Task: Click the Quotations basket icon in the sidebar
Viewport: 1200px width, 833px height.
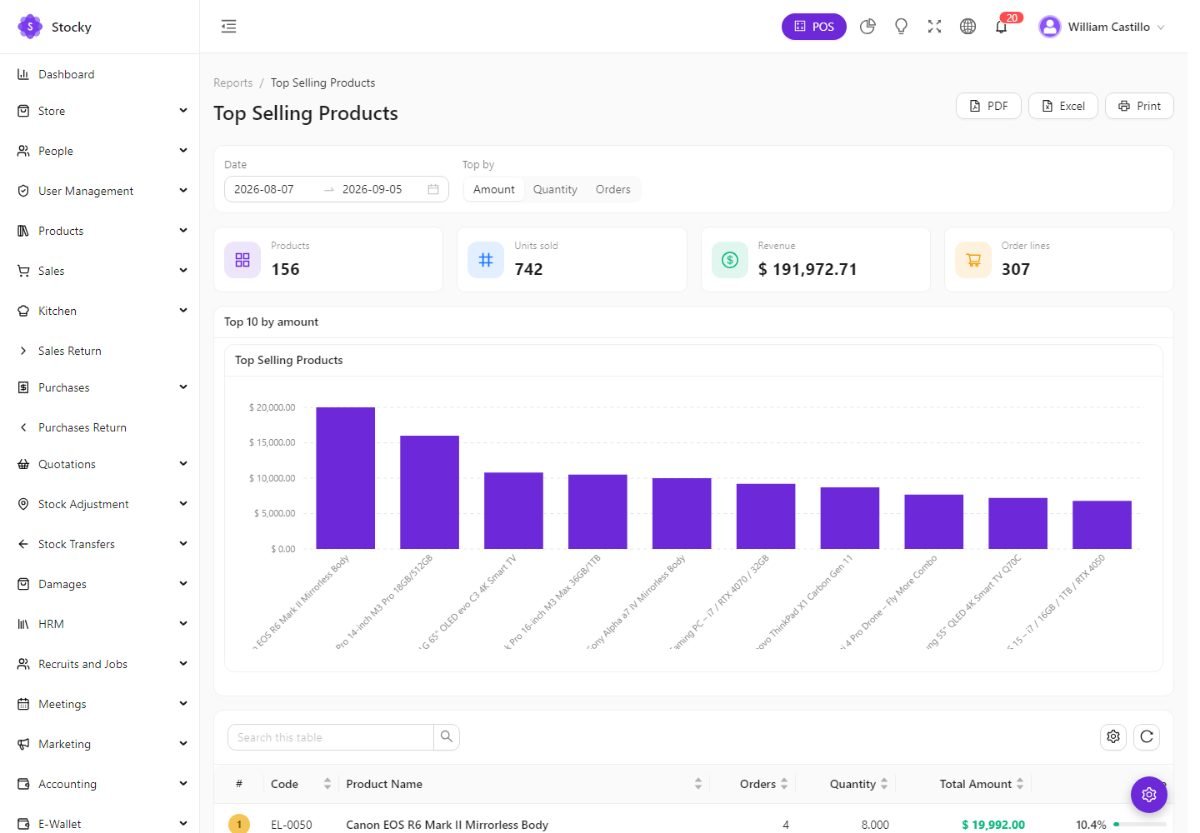Action: (23, 464)
